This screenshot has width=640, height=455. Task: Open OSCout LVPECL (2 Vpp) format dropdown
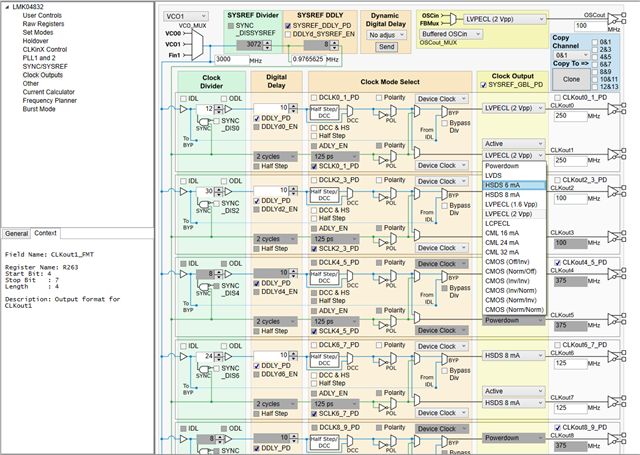point(504,19)
